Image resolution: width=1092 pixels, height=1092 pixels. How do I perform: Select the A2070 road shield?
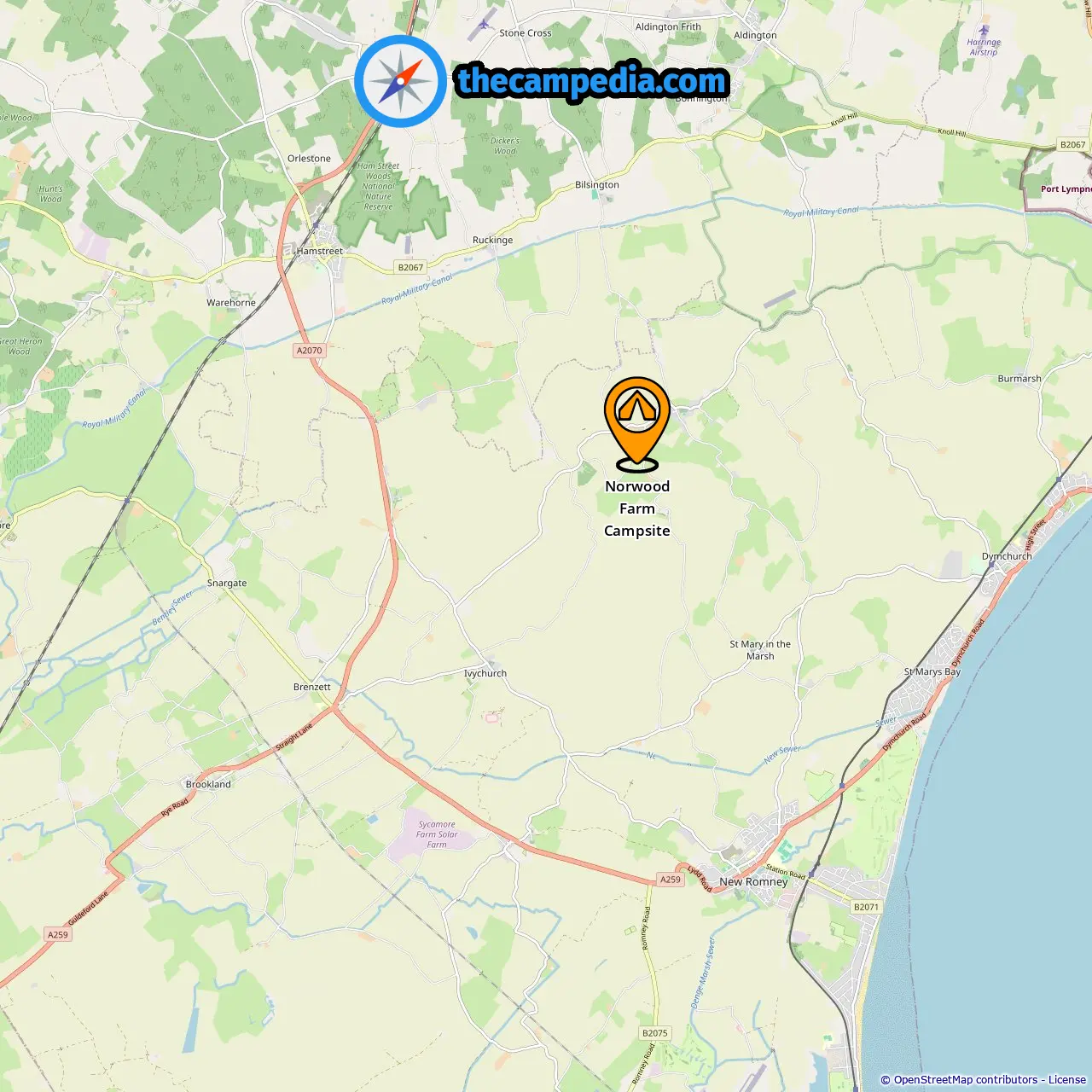point(309,351)
